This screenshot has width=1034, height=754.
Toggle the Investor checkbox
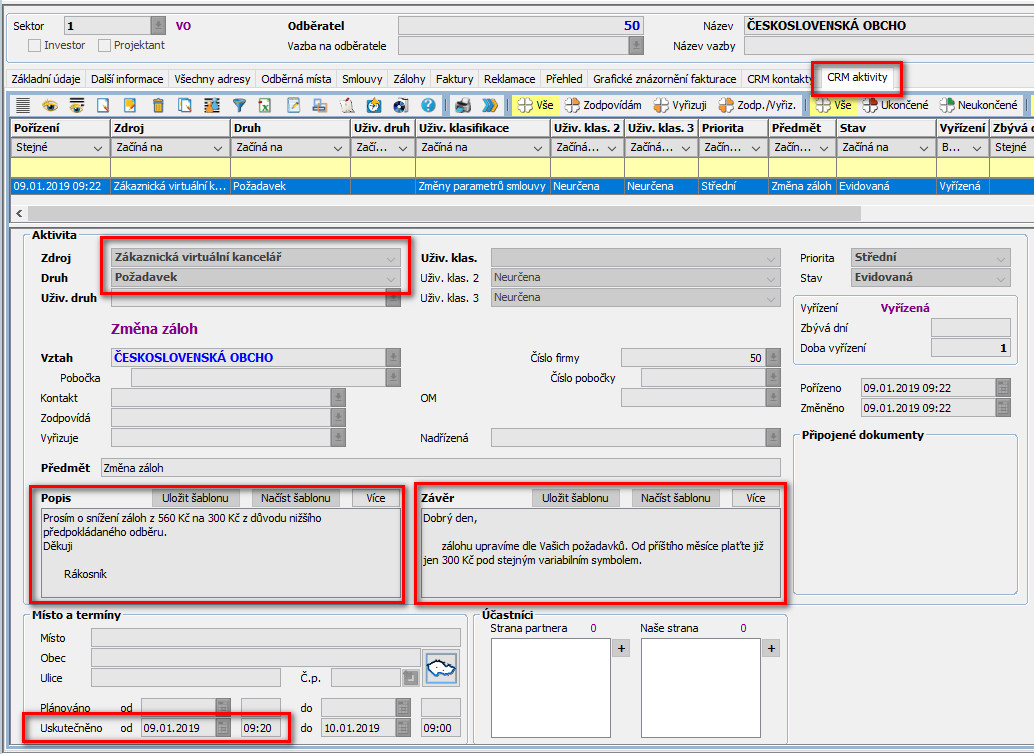pos(35,45)
